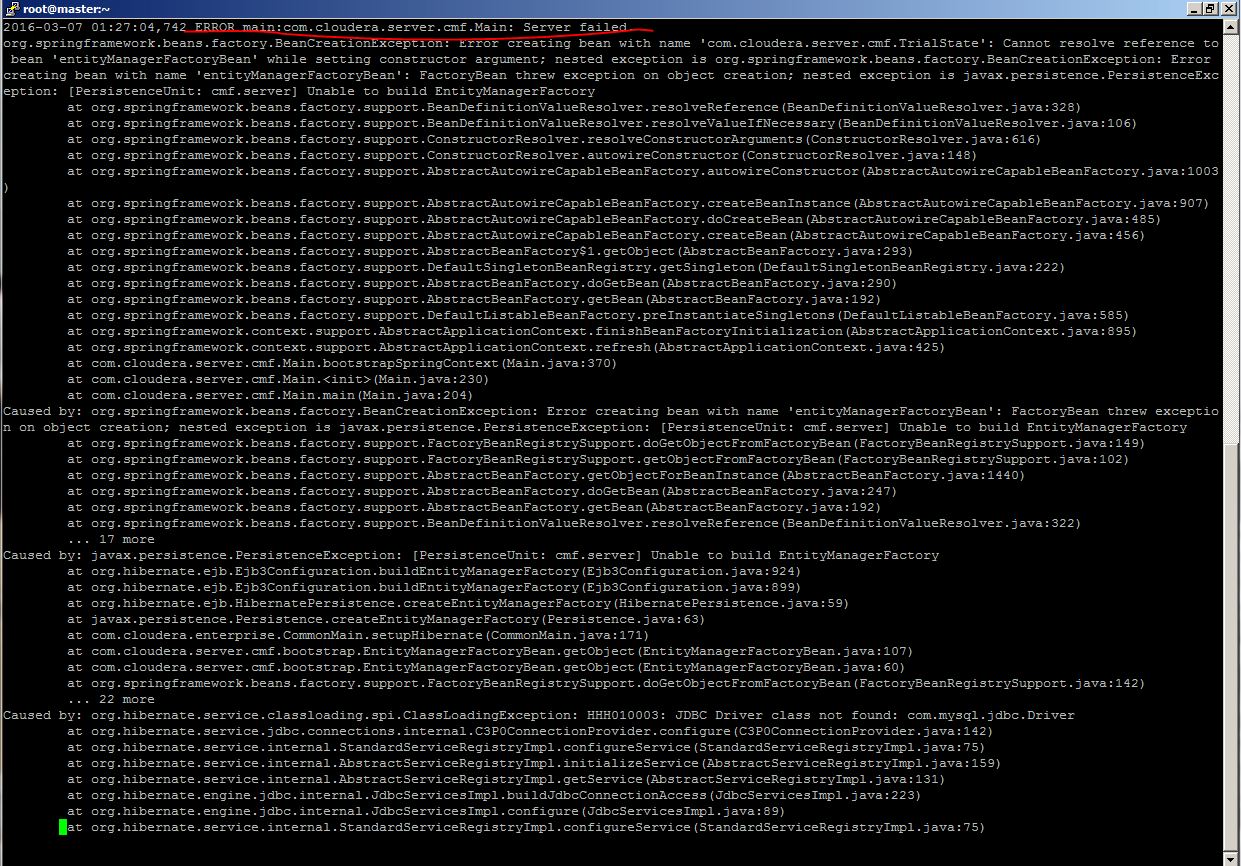Image resolution: width=1241 pixels, height=866 pixels.
Task: Click 'AbstractAutowireCapableBeanFactory.java:485' text
Action: tap(983, 219)
